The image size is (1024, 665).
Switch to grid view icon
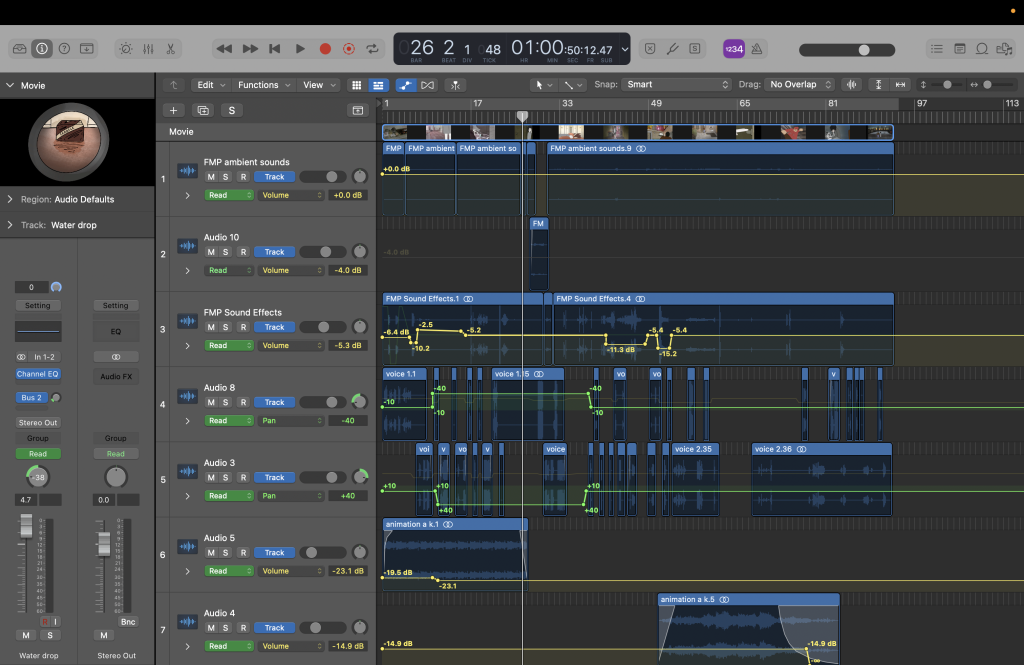[x=356, y=85]
